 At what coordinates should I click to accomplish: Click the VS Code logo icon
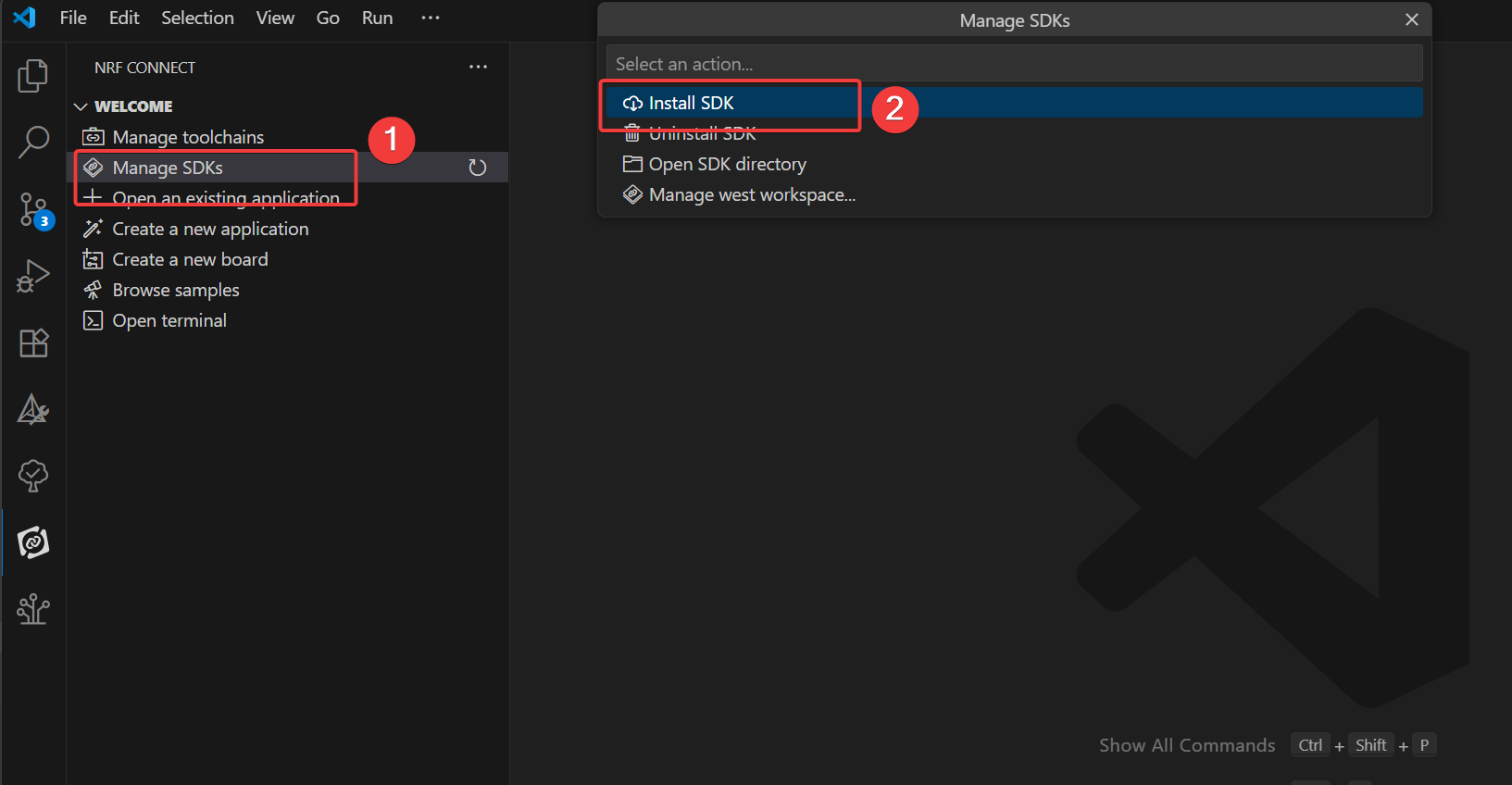point(25,17)
